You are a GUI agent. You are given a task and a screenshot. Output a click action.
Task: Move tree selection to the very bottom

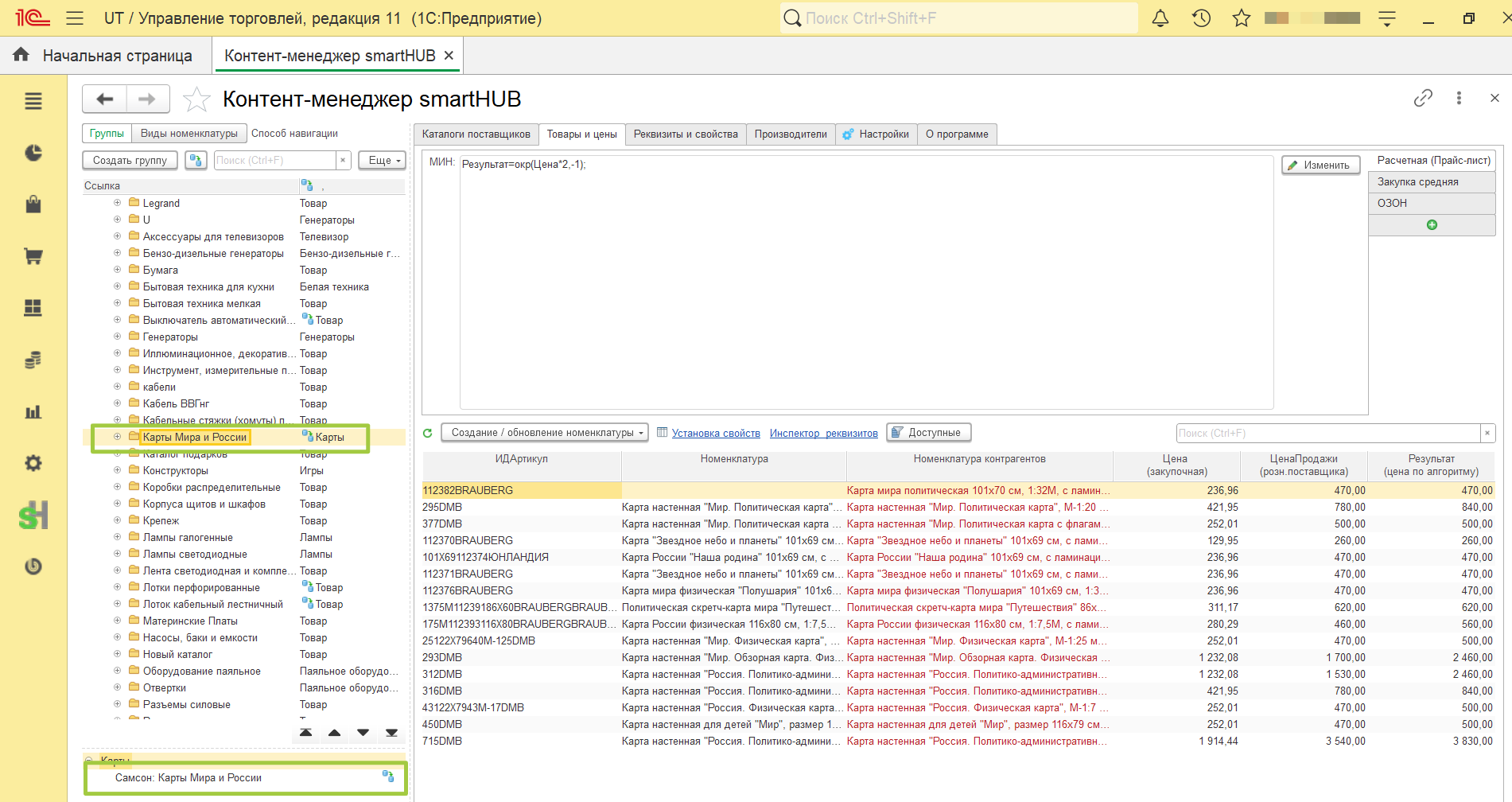click(391, 733)
